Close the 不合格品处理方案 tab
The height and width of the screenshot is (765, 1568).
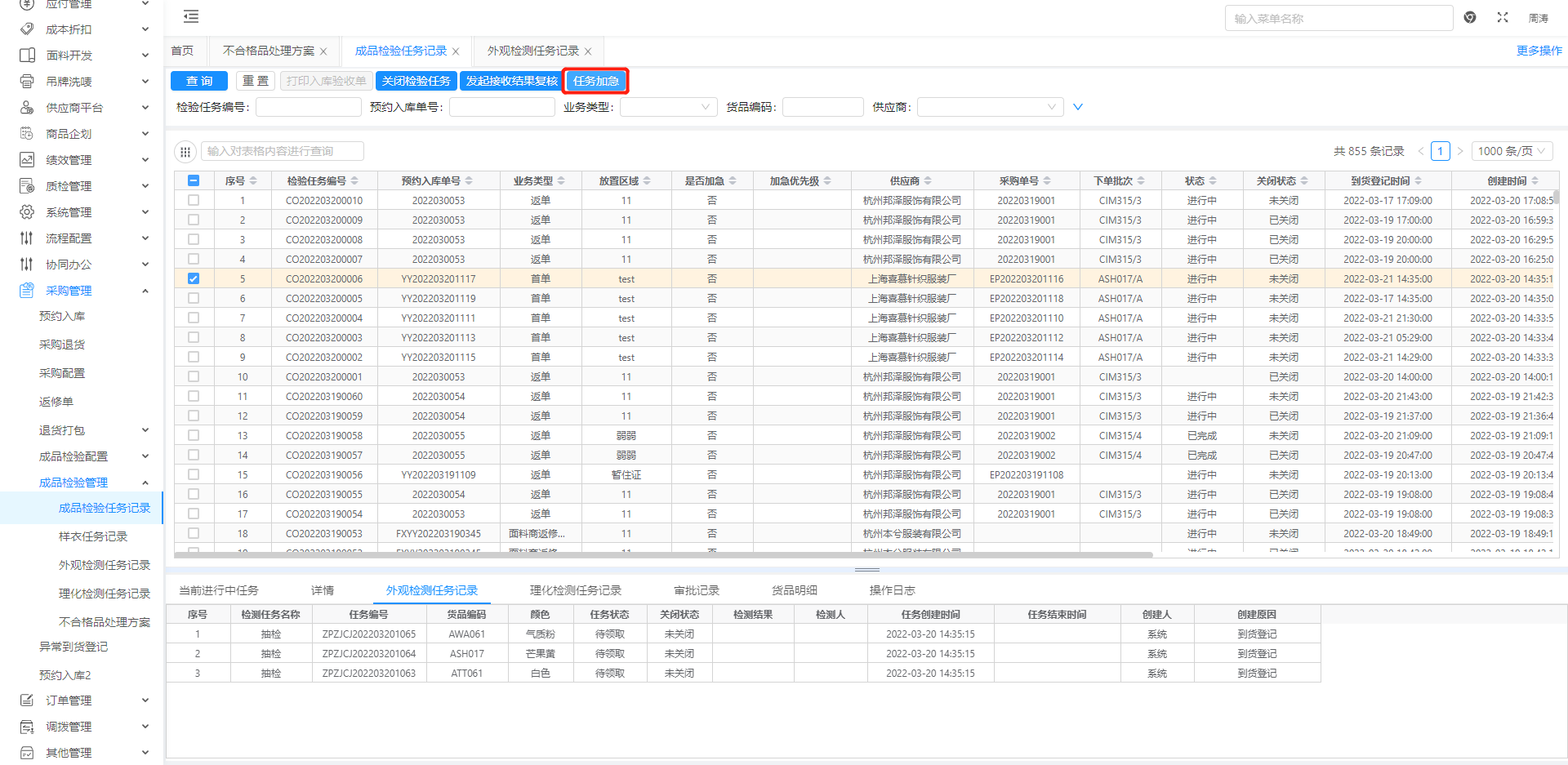click(323, 51)
